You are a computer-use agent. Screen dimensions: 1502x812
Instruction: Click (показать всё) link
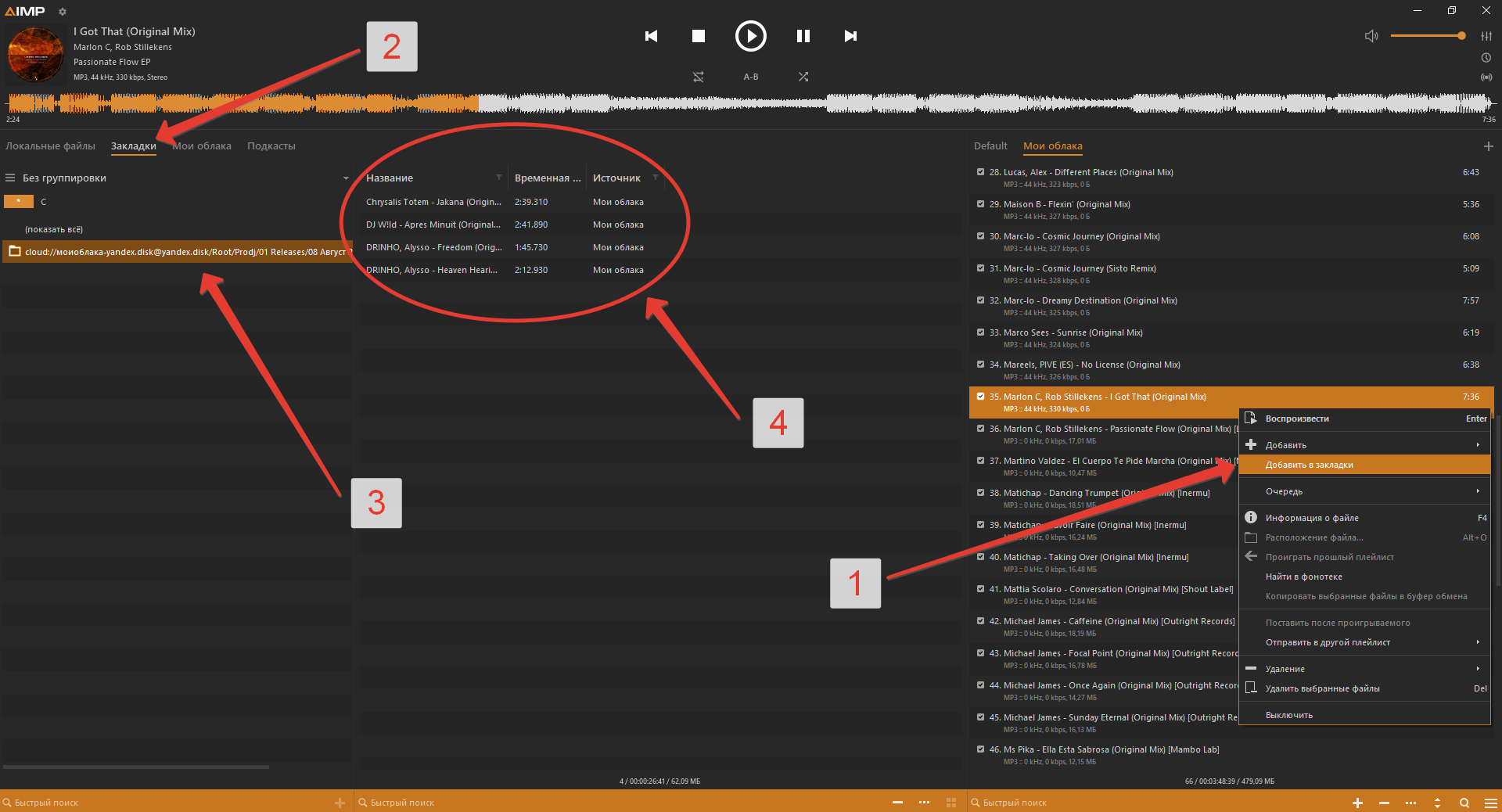tap(54, 229)
